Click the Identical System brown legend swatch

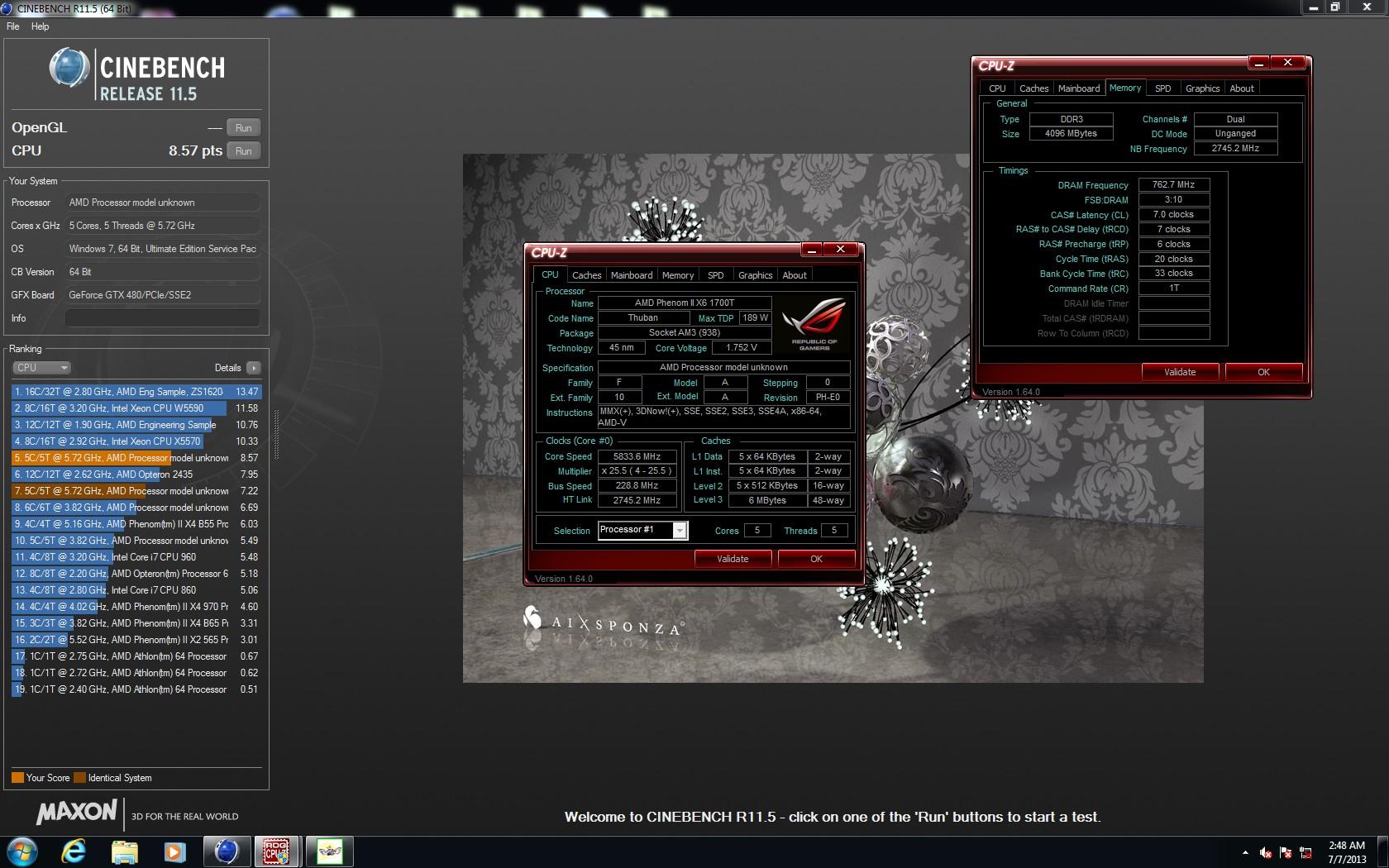click(x=79, y=778)
